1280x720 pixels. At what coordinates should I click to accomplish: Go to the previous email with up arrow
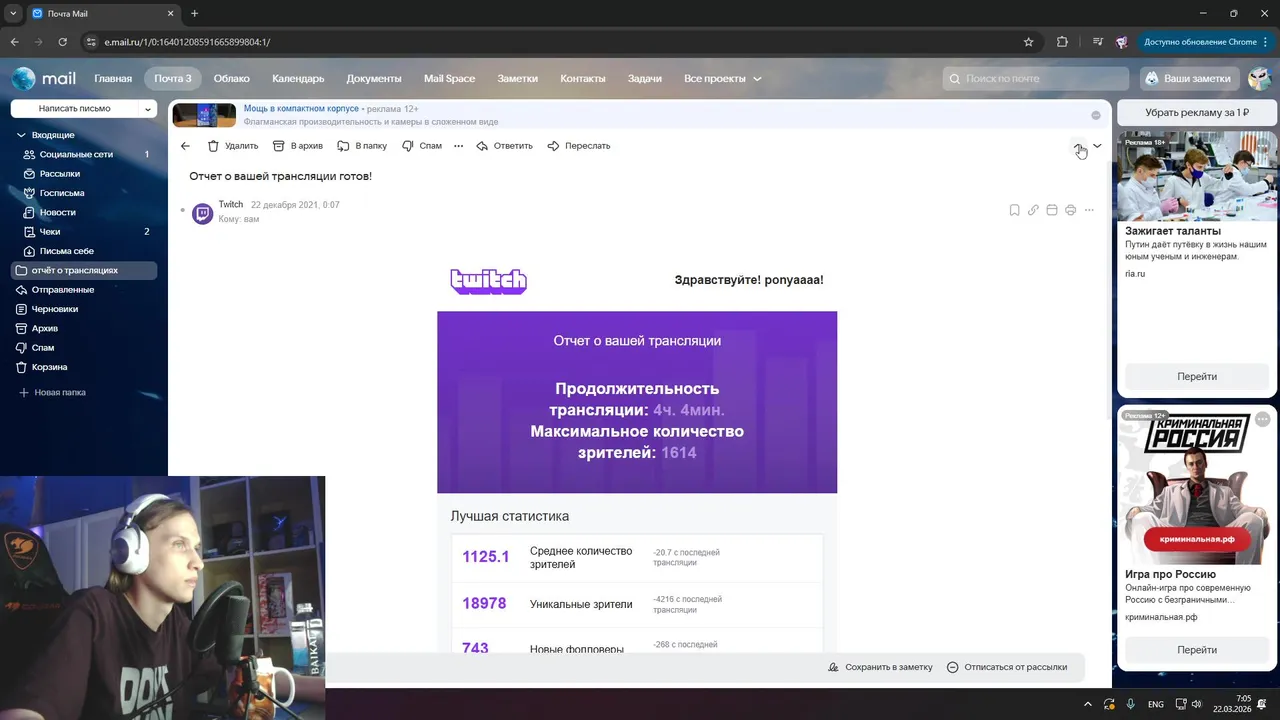coord(1079,146)
